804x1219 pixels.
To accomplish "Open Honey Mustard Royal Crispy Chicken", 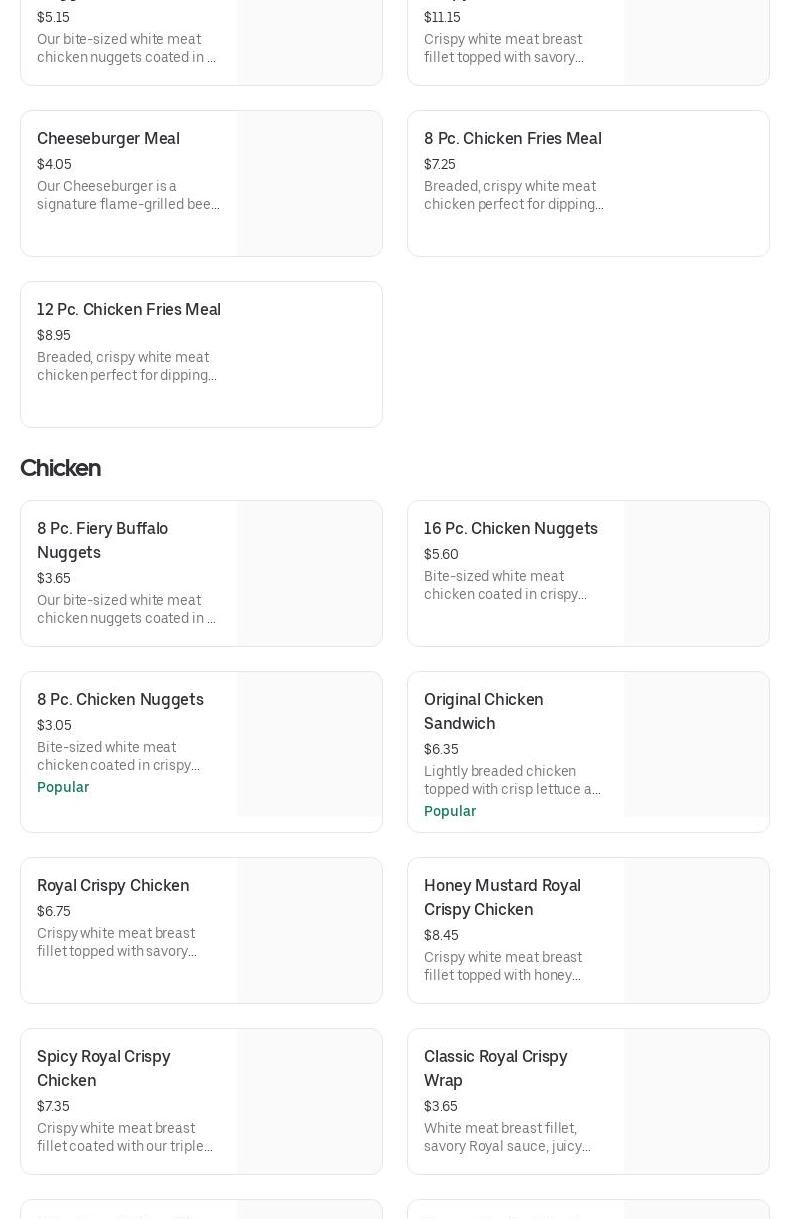I will click(x=502, y=897).
